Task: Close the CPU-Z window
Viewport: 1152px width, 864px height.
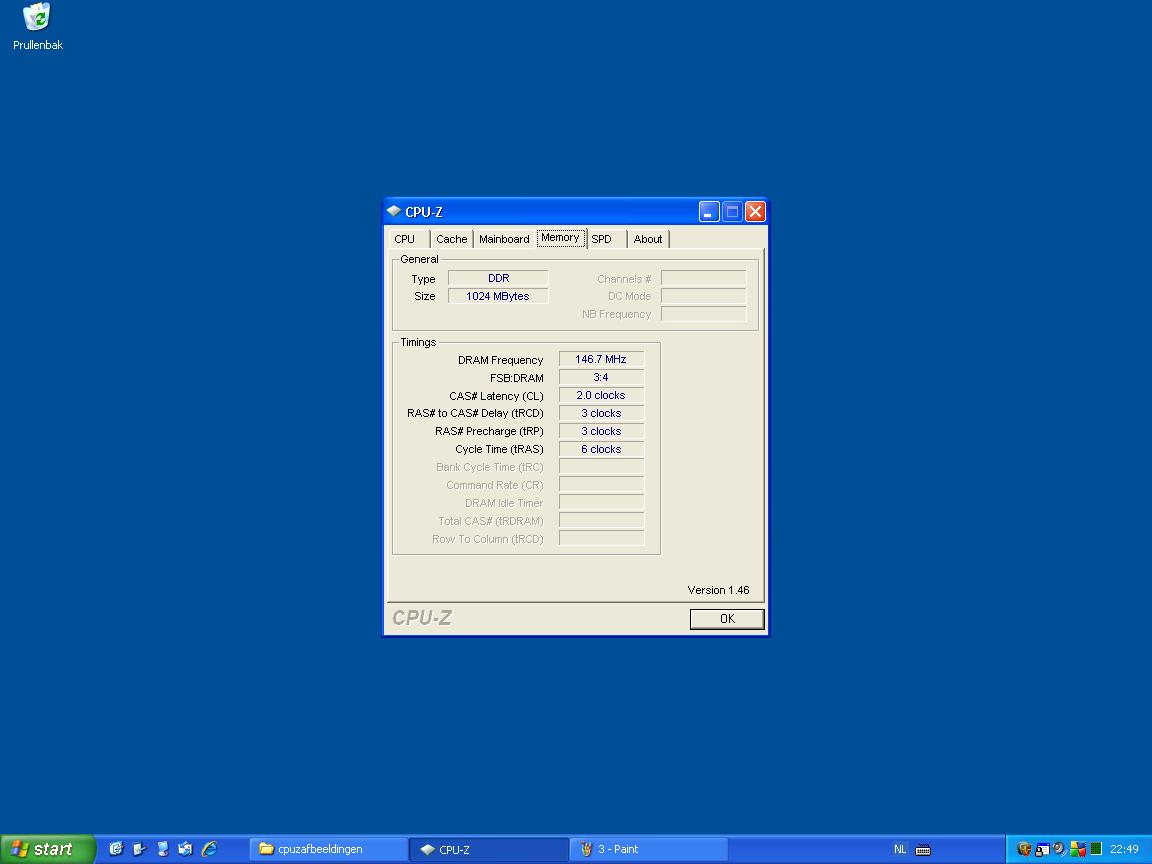Action: coord(755,212)
